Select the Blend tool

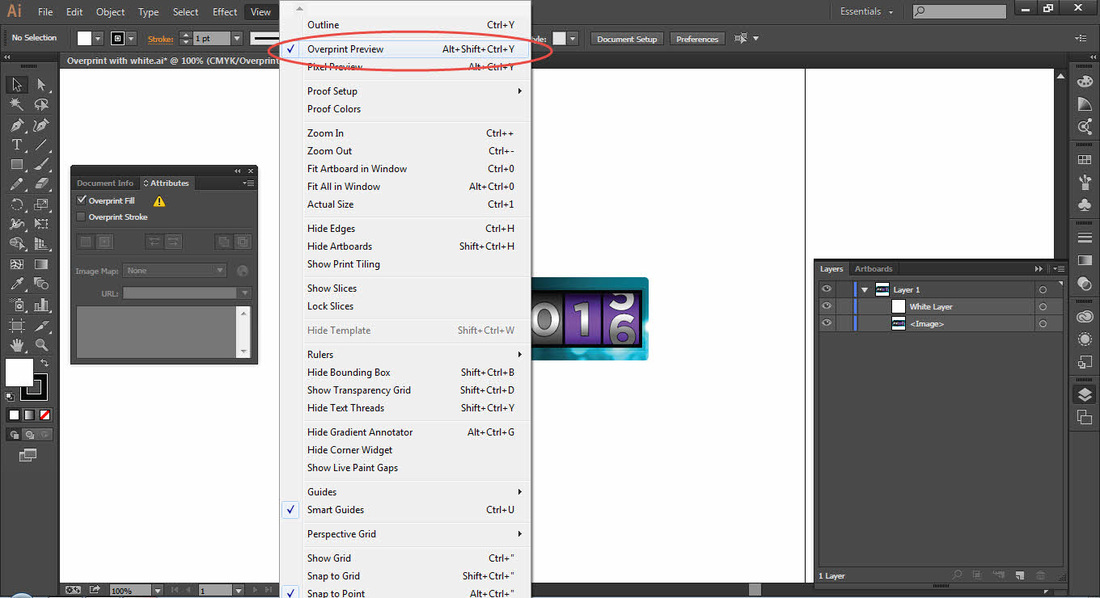pyautogui.click(x=41, y=284)
